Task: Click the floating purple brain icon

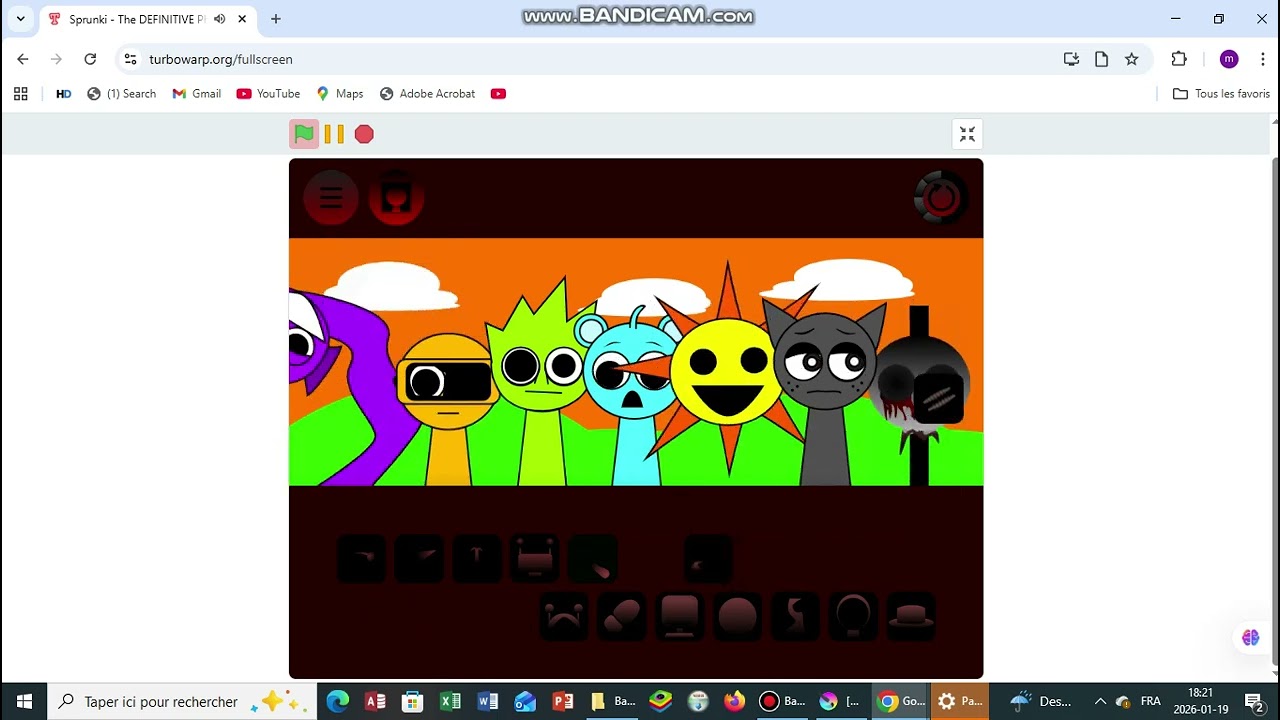Action: [1250, 637]
